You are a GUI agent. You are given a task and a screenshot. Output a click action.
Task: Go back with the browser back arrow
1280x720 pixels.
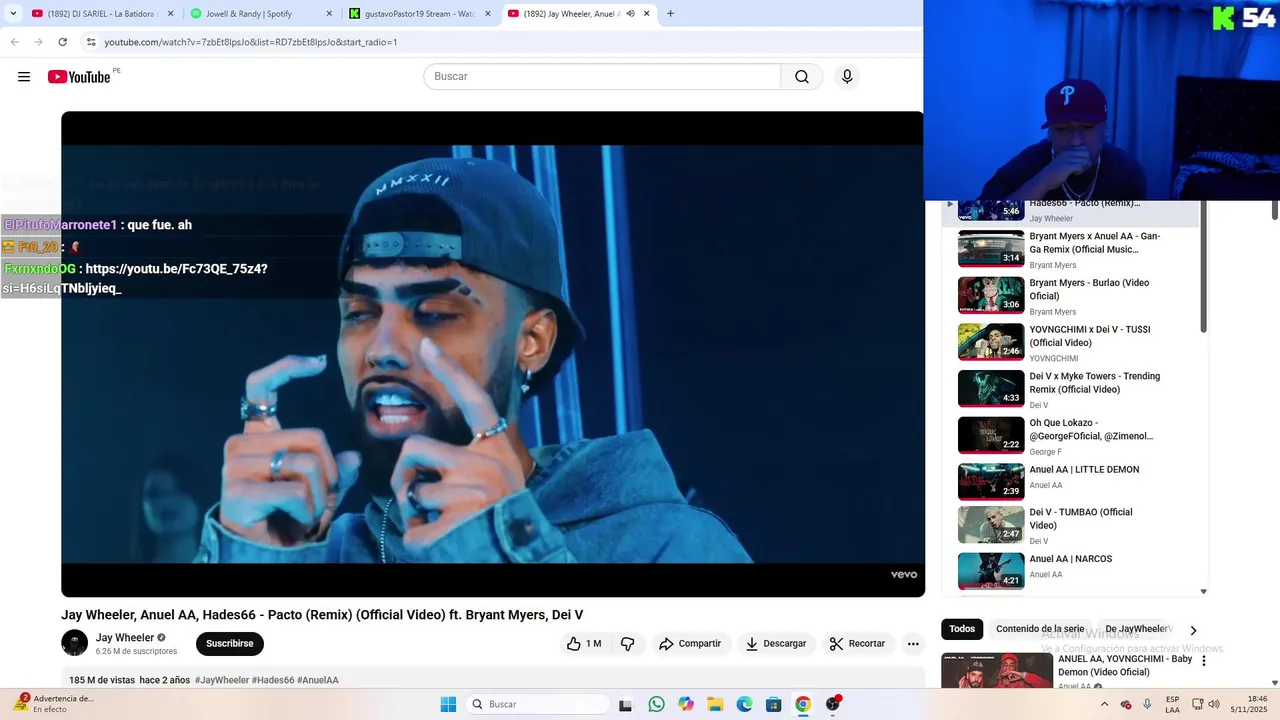[14, 42]
